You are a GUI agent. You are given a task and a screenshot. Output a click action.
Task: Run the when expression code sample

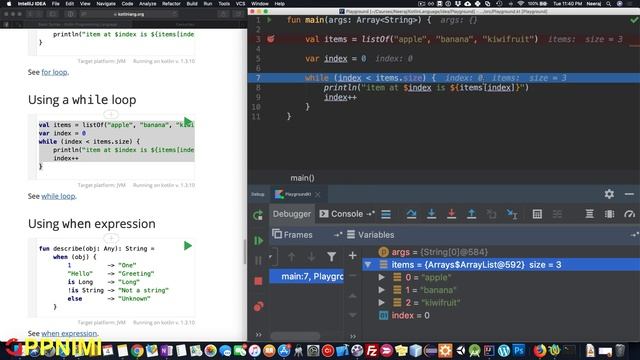pos(188,246)
